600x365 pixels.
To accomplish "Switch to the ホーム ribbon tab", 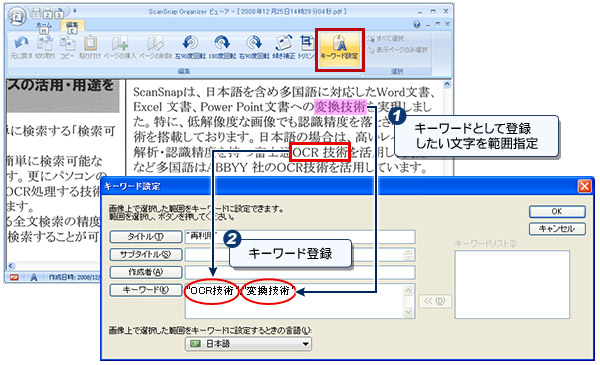I will click(44, 26).
